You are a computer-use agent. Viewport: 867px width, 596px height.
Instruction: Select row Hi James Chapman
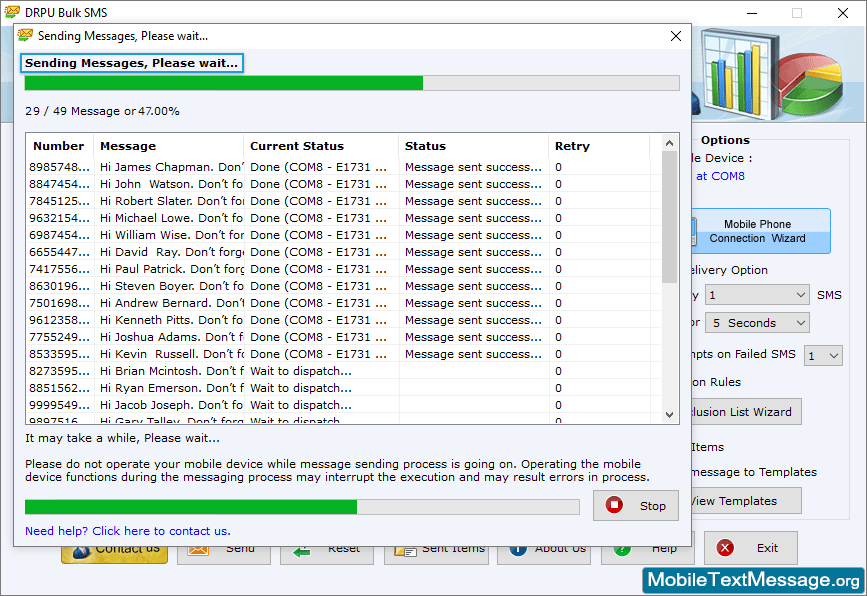(343, 167)
